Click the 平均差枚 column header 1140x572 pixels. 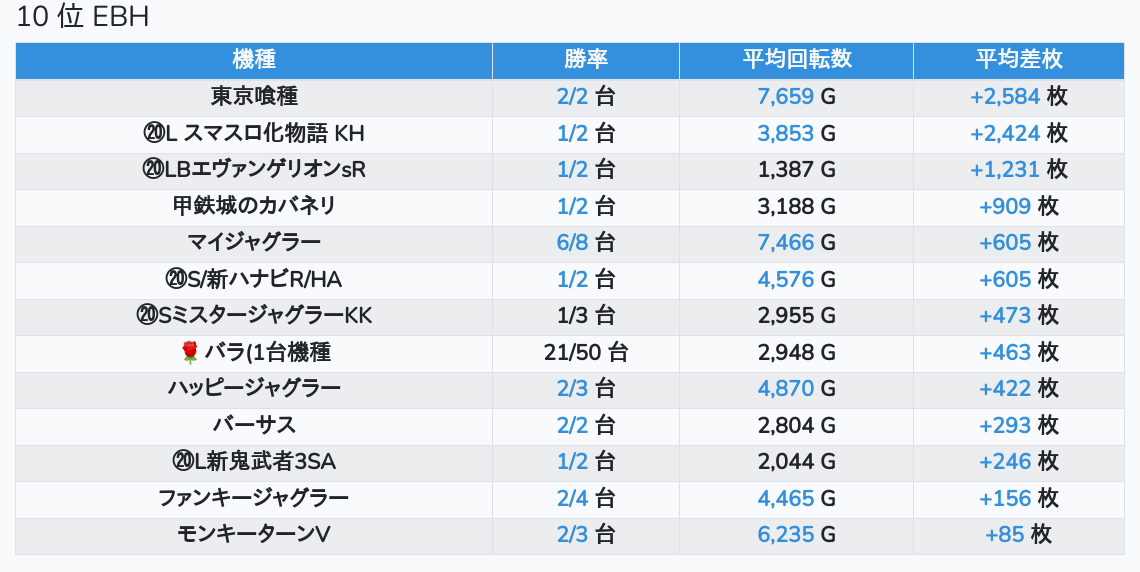pyautogui.click(x=1018, y=60)
